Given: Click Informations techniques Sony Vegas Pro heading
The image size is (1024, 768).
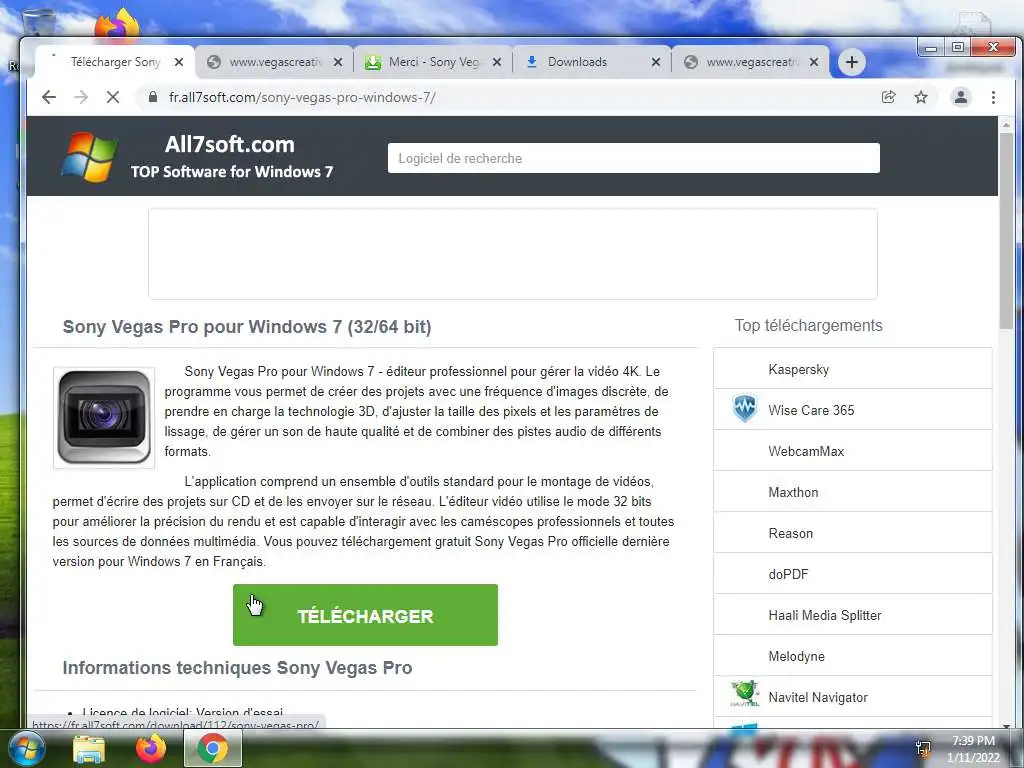Looking at the screenshot, I should [x=237, y=667].
